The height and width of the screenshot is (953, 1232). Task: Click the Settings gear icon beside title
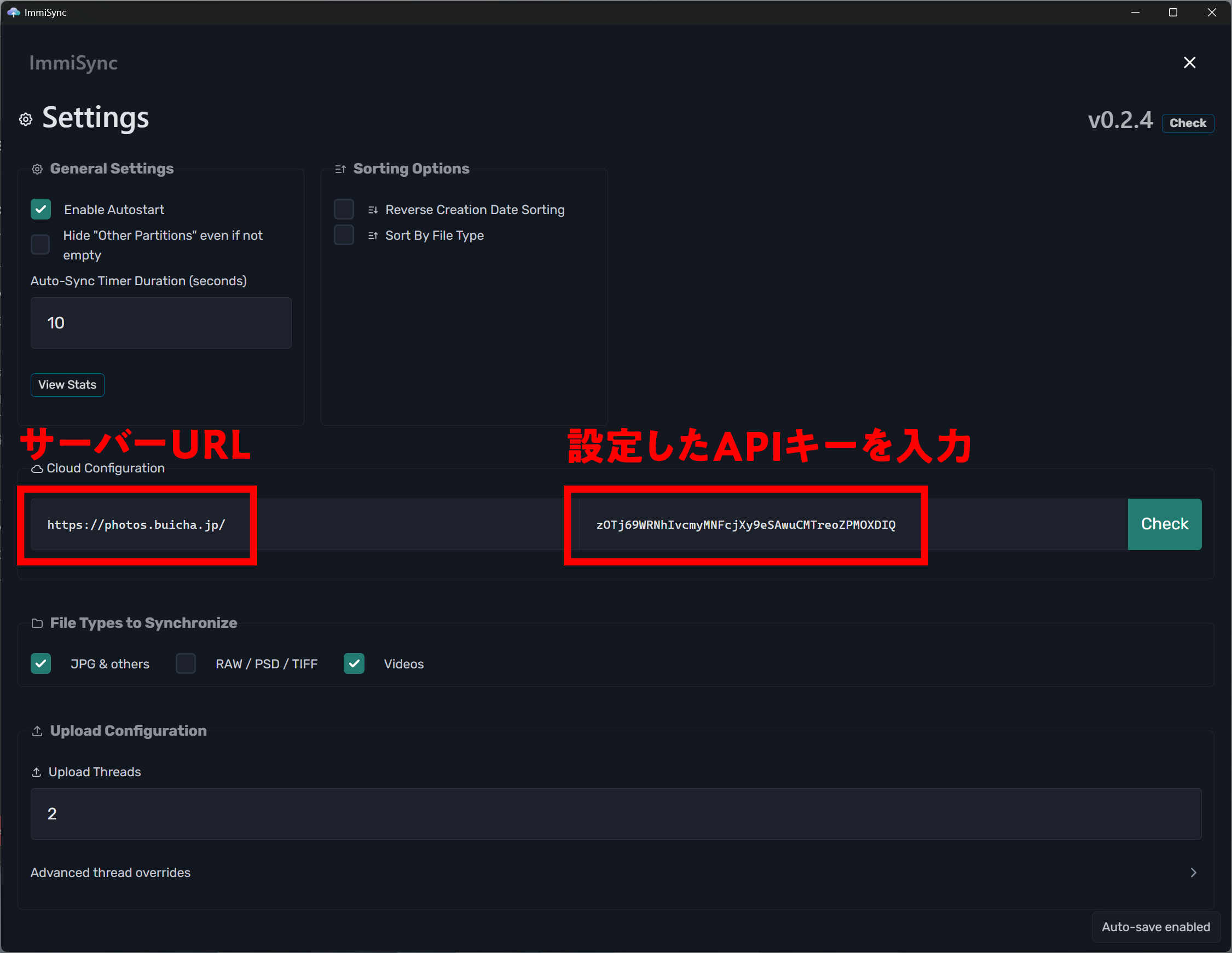coord(26,119)
